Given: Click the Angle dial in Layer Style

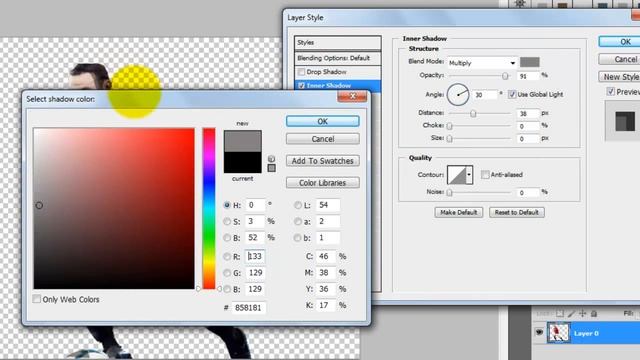Looking at the screenshot, I should pos(458,95).
